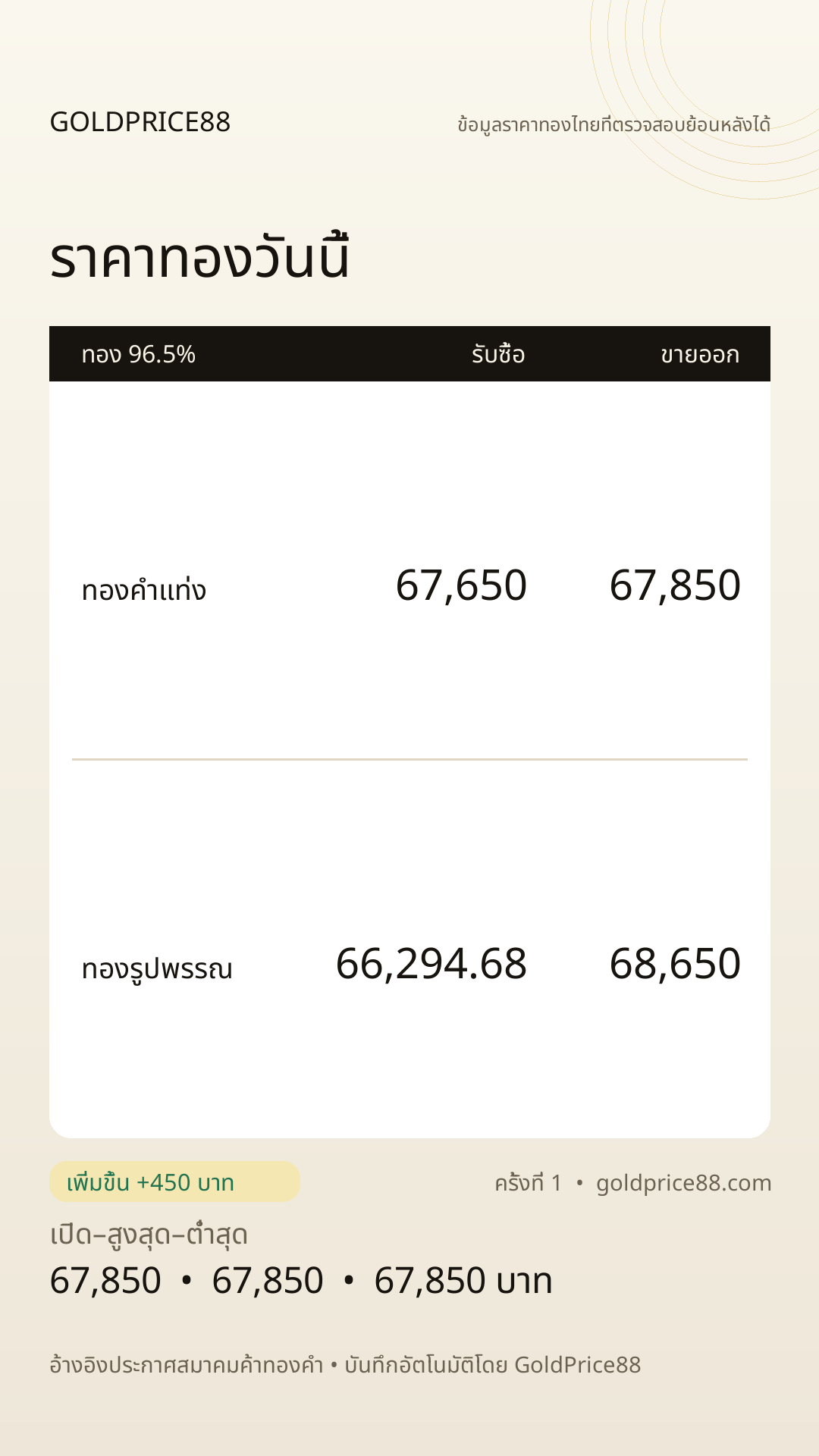This screenshot has height=1456, width=819.
Task: Open the goldprice88.com link
Action: pos(683,1183)
